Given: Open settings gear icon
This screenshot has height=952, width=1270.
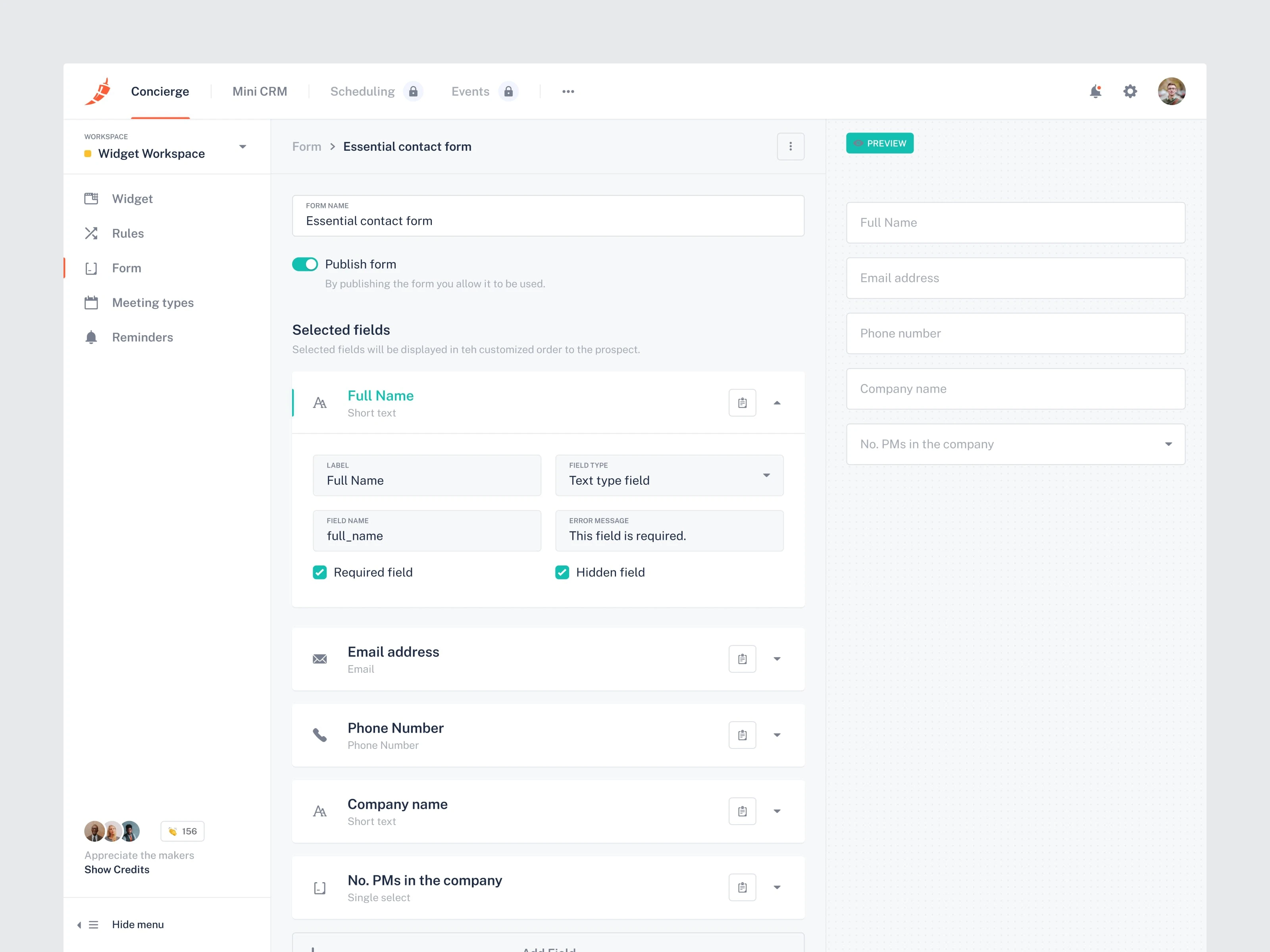Looking at the screenshot, I should 1130,91.
